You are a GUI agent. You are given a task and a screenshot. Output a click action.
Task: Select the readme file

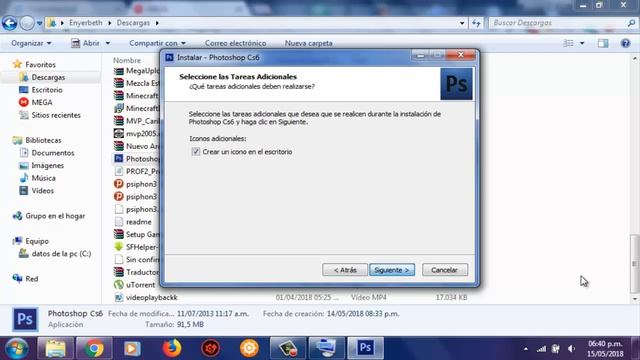tap(138, 222)
